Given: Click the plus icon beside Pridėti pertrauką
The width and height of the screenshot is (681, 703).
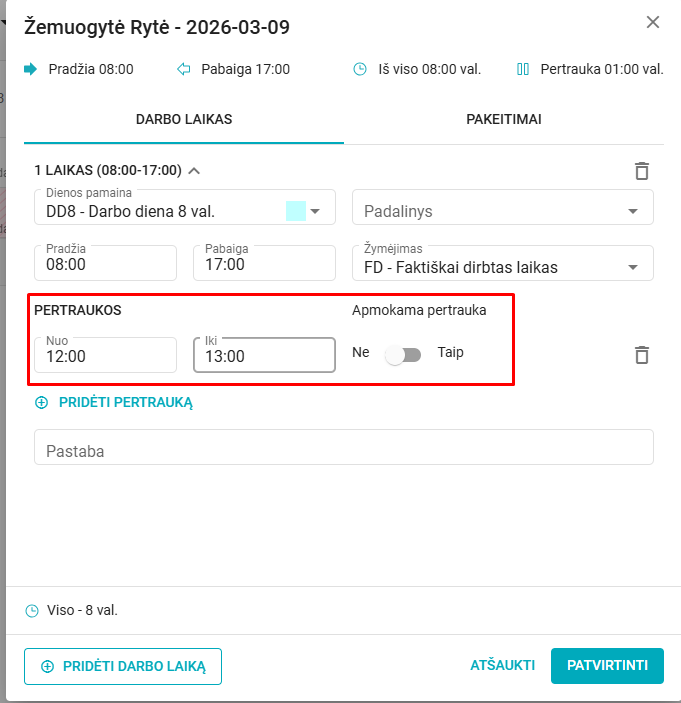Looking at the screenshot, I should [x=42, y=403].
